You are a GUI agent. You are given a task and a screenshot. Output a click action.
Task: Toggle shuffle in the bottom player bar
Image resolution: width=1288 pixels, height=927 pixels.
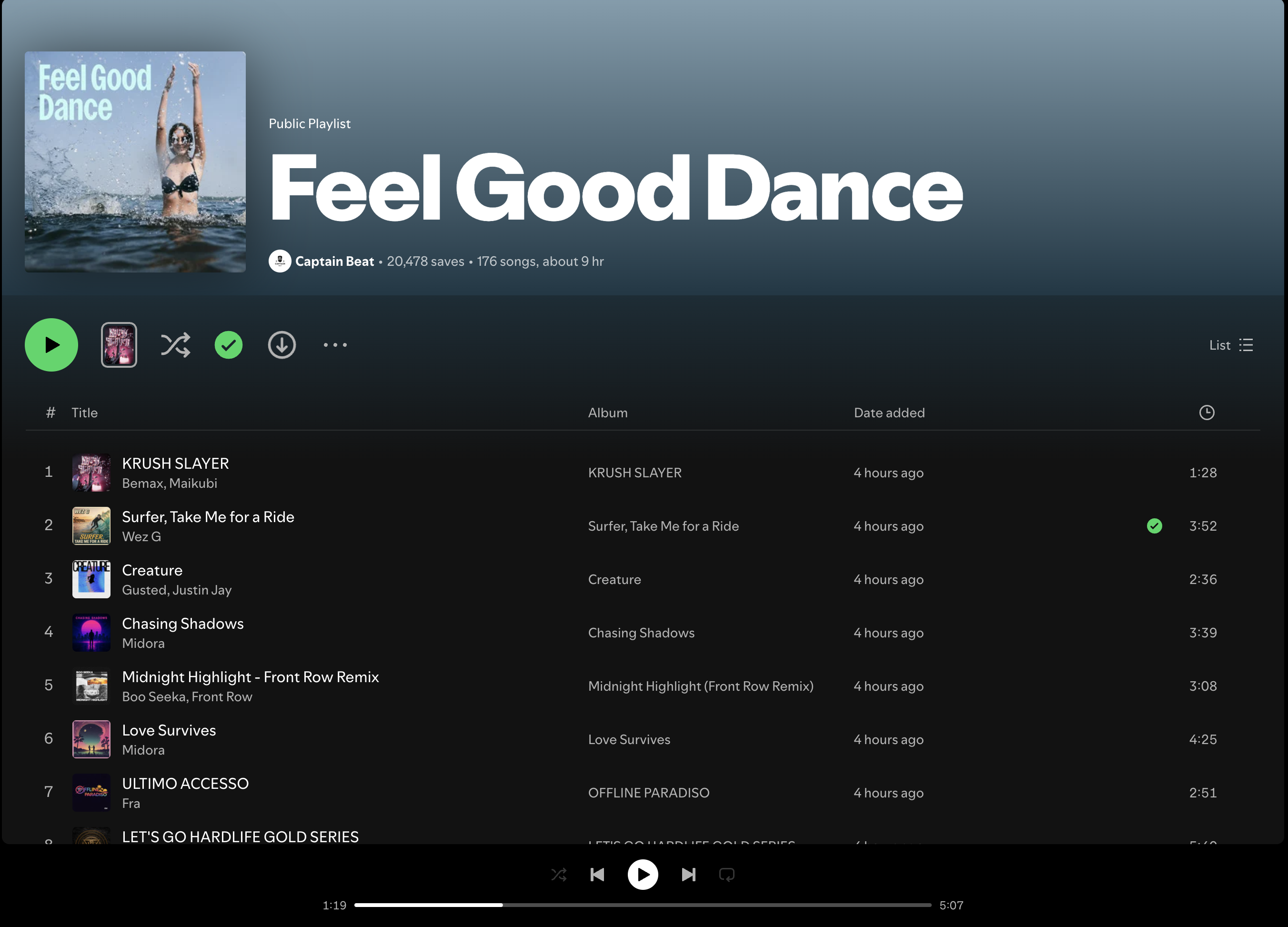[559, 875]
